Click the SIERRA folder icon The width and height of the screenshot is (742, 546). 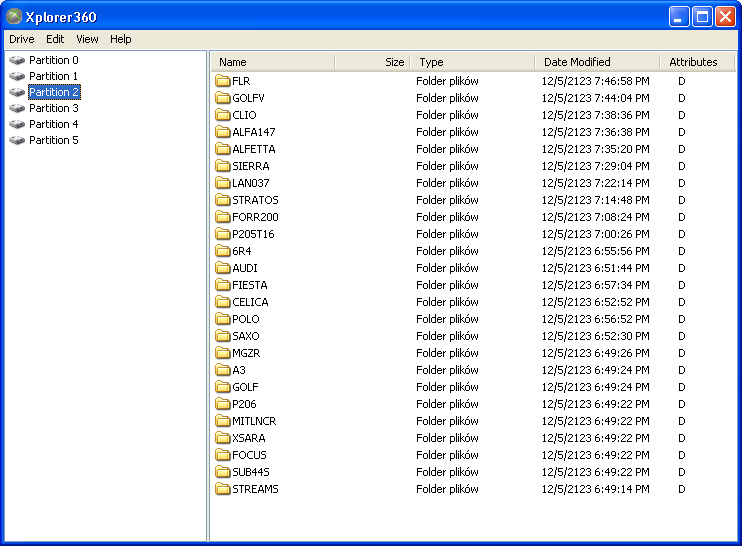tap(222, 166)
